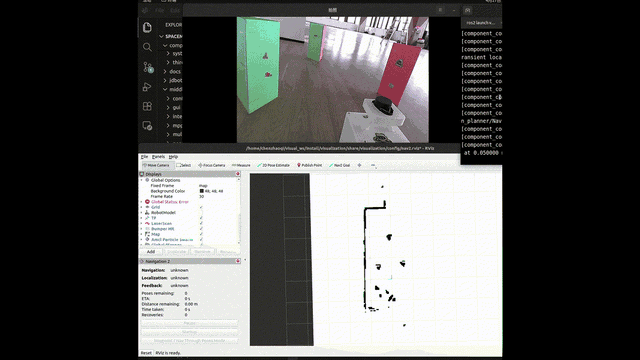Image resolution: width=640 pixels, height=360 pixels.
Task: Expand the Grid display arrow
Action: point(142,207)
